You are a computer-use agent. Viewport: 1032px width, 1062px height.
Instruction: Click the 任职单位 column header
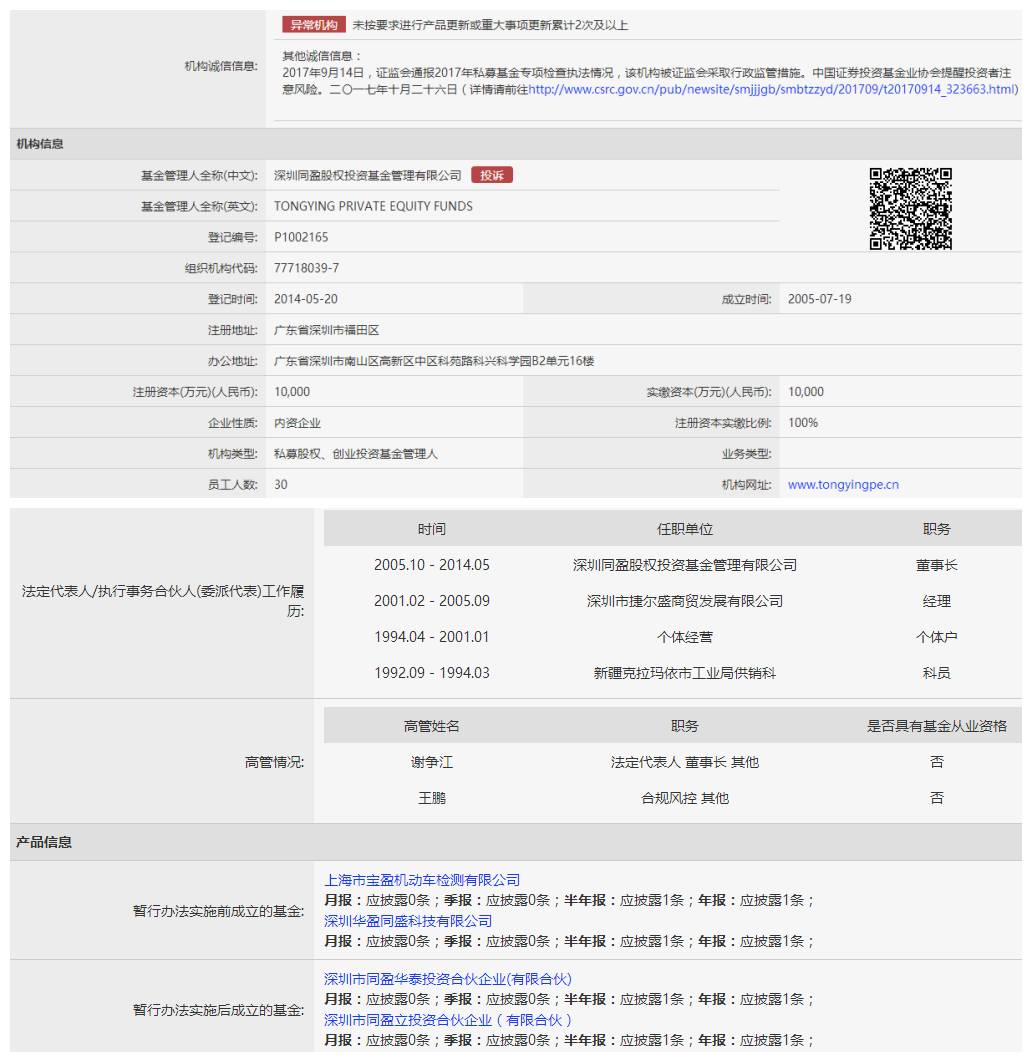coord(685,529)
